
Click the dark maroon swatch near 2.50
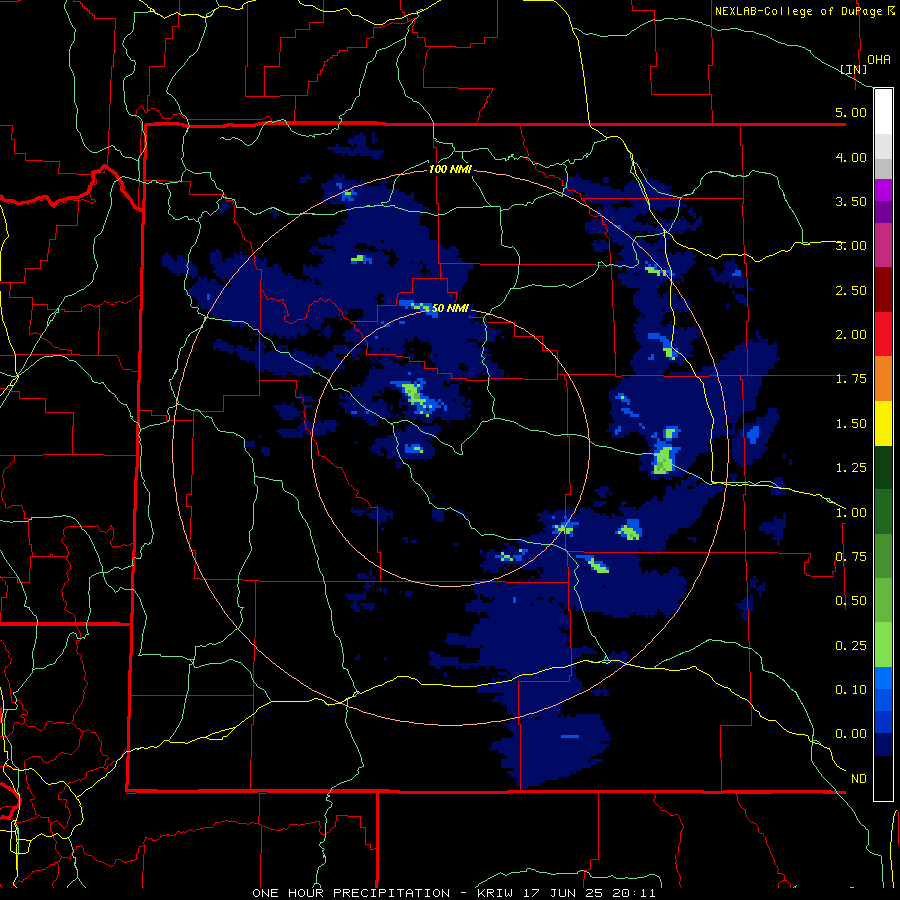884,290
